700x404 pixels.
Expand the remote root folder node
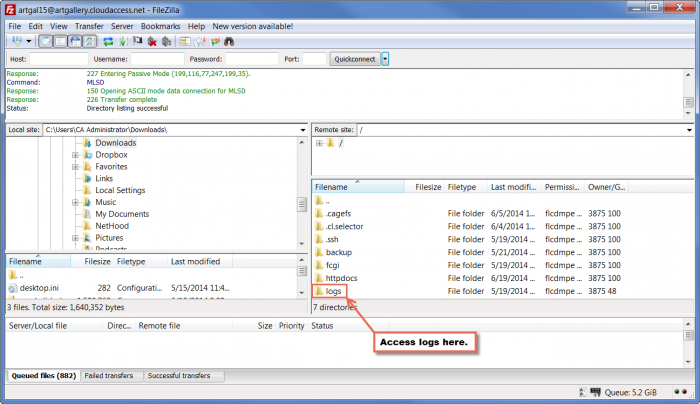(319, 143)
